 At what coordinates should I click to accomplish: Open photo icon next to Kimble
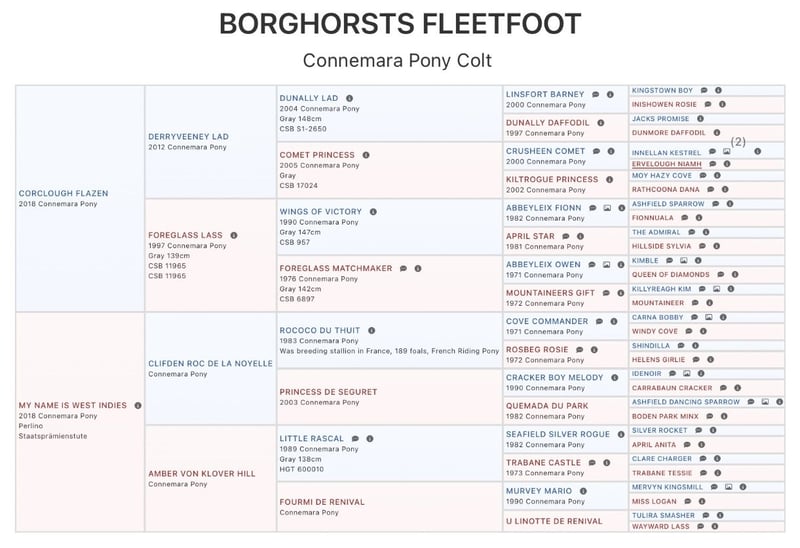(x=684, y=260)
